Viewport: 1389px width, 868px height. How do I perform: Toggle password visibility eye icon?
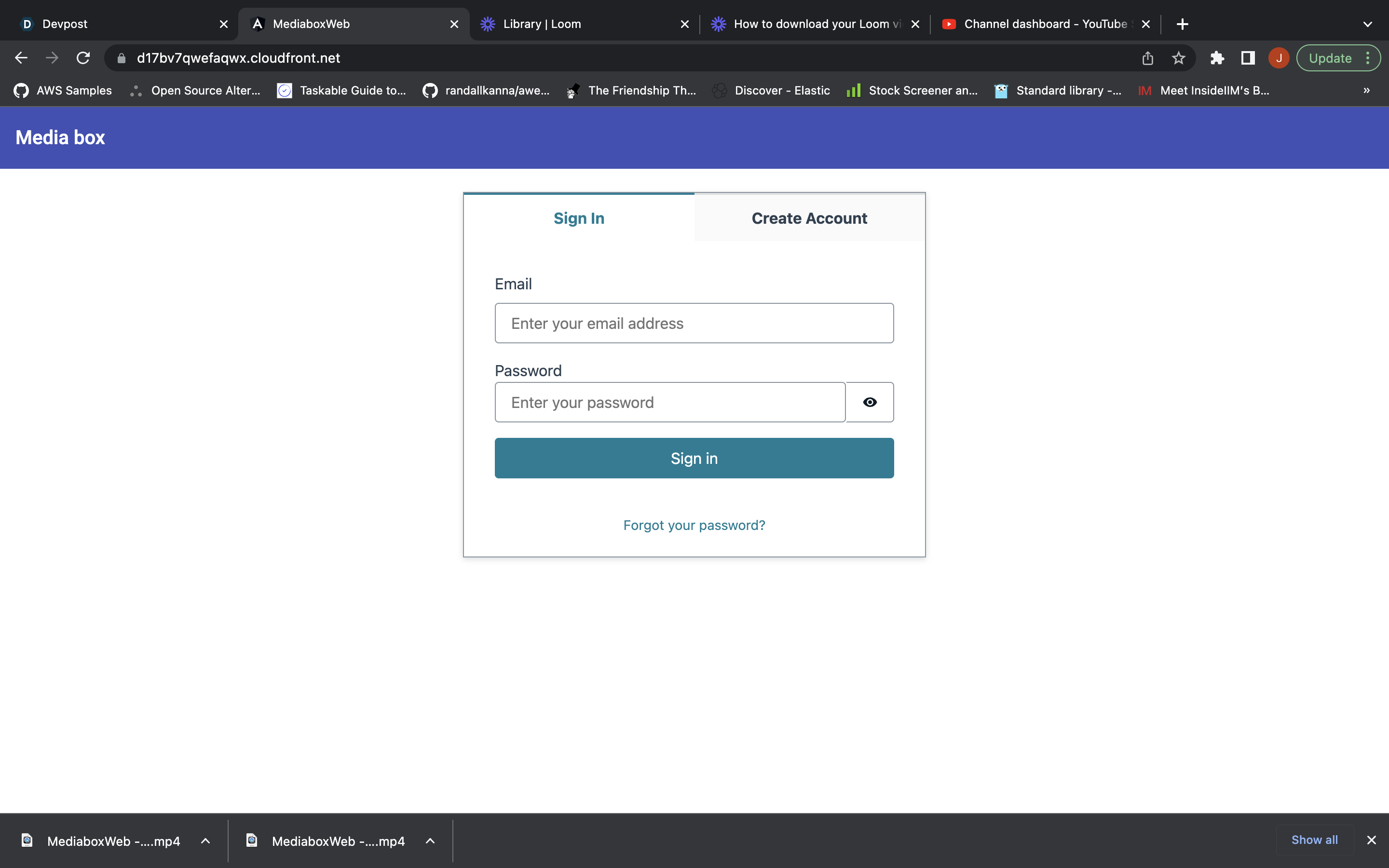(x=870, y=403)
